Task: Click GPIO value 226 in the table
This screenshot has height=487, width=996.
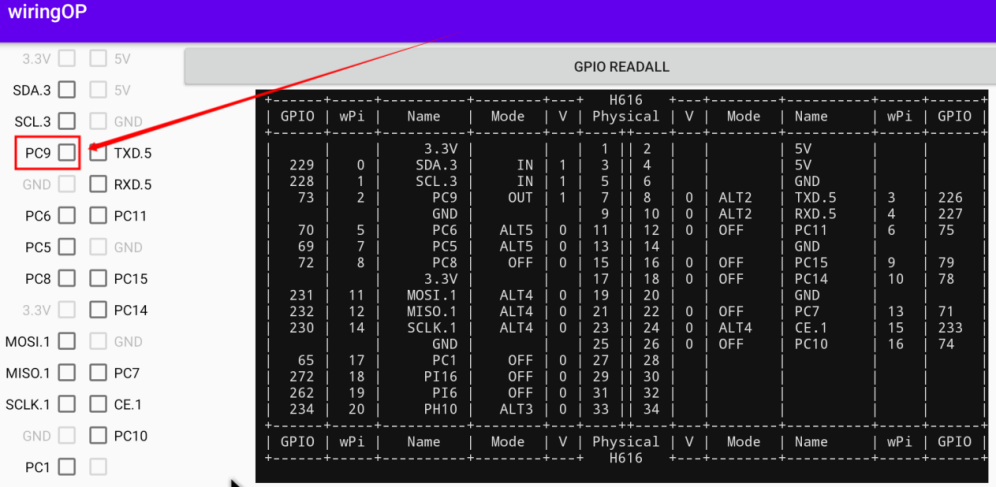Action: (x=950, y=197)
